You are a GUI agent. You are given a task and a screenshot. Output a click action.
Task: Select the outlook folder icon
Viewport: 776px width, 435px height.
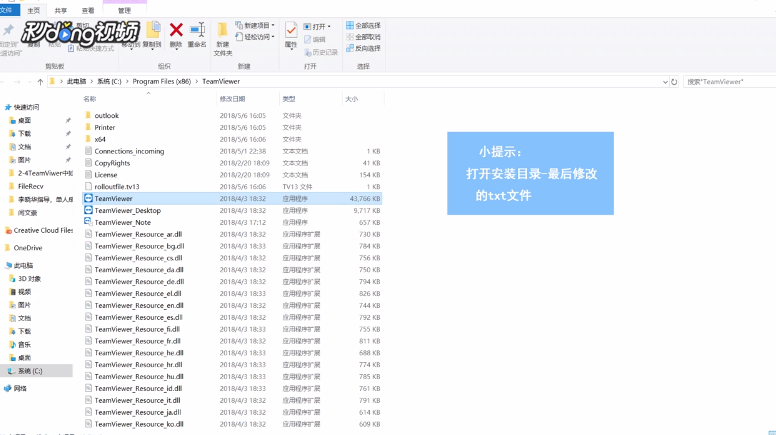(x=88, y=115)
